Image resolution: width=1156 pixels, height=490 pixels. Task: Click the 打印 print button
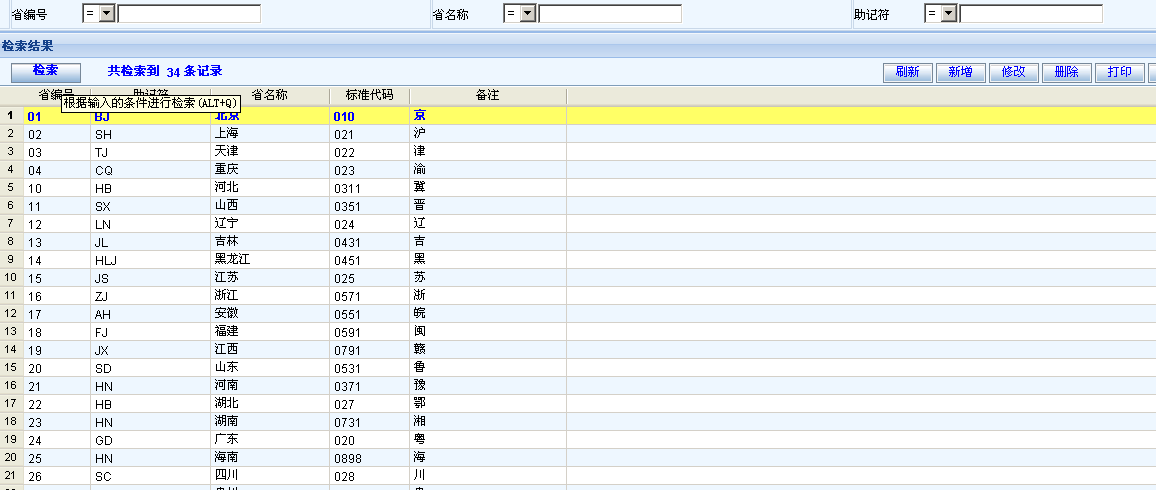click(x=1119, y=72)
